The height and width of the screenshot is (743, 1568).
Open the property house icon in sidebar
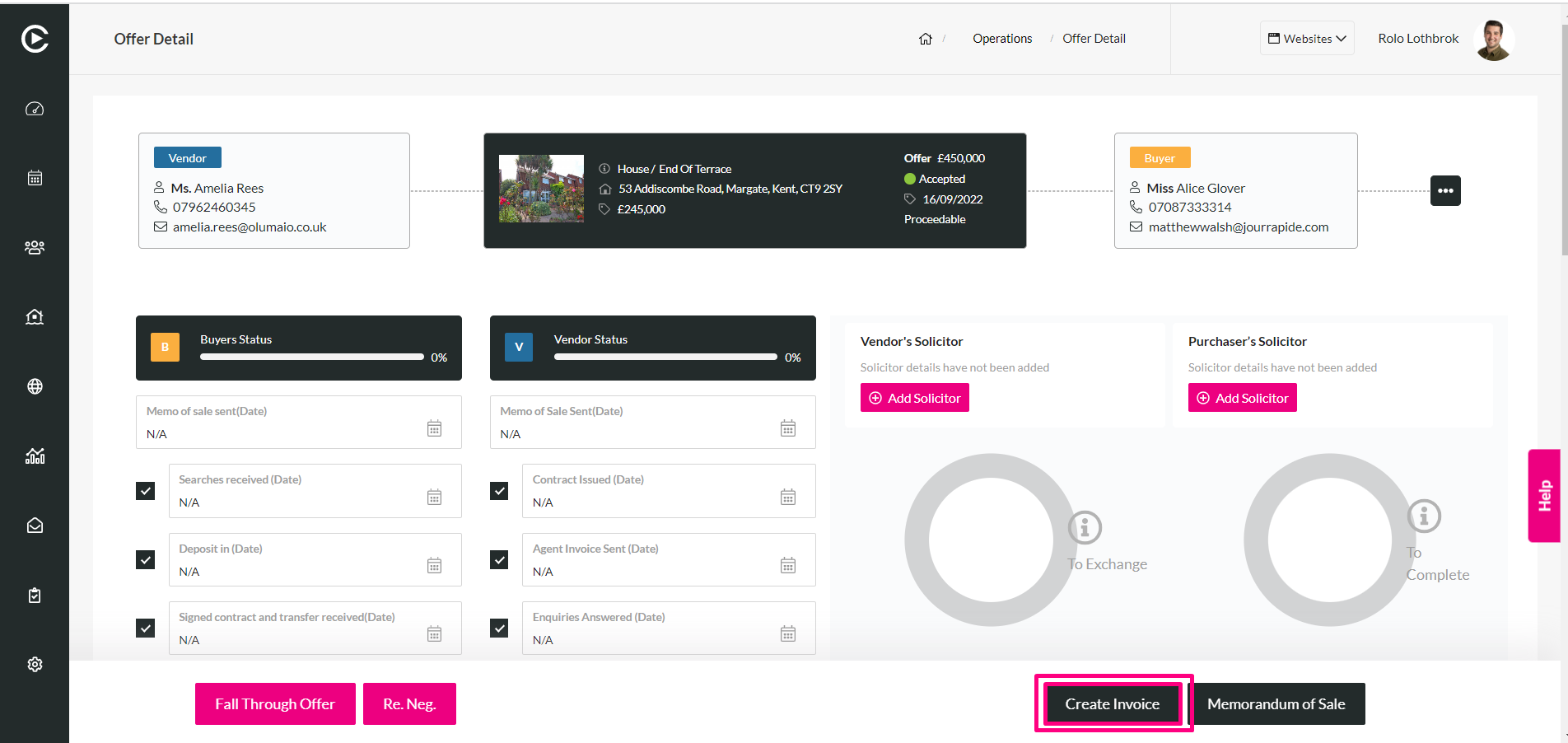35,316
